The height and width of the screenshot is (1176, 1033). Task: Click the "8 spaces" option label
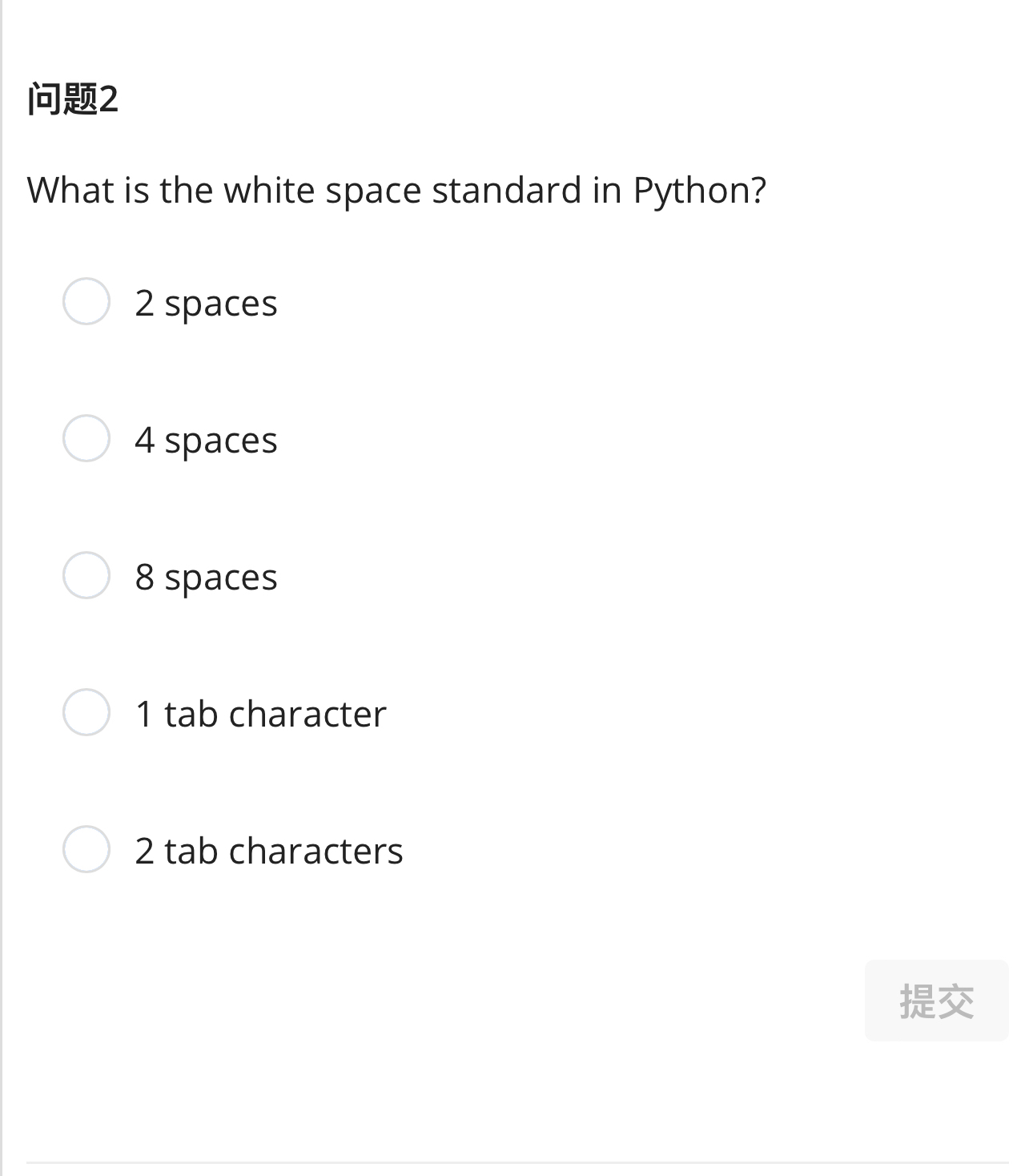tap(206, 577)
